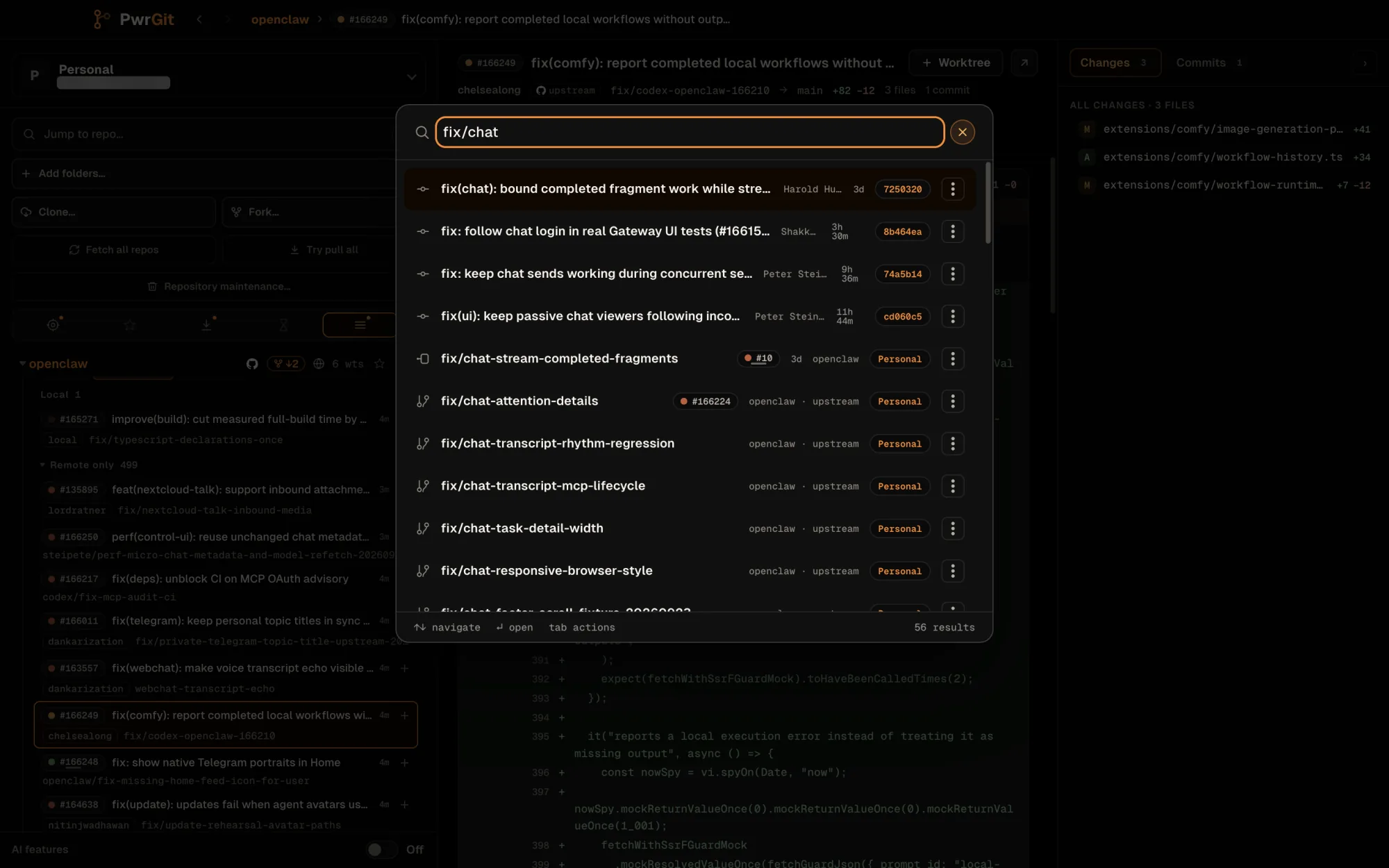Viewport: 1389px width, 868px height.
Task: Click commit hash 8b464ea badge
Action: click(x=902, y=231)
